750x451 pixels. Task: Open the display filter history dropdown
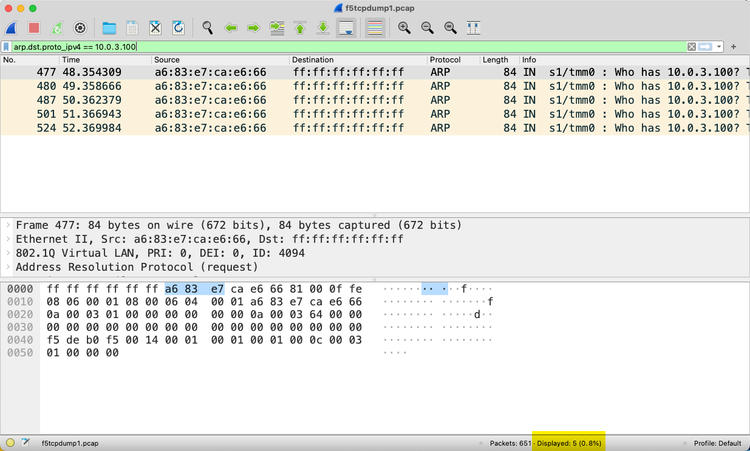[x=721, y=47]
